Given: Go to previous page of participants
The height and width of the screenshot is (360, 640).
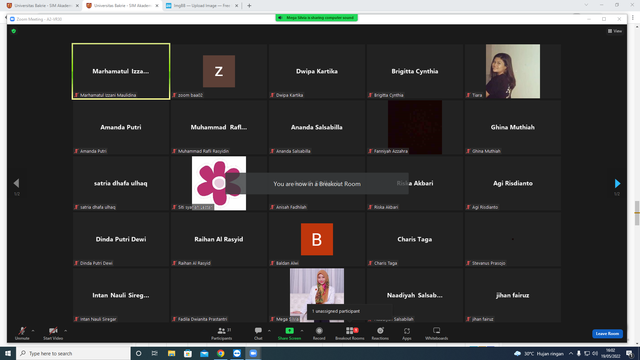Looking at the screenshot, I should pyautogui.click(x=16, y=183).
